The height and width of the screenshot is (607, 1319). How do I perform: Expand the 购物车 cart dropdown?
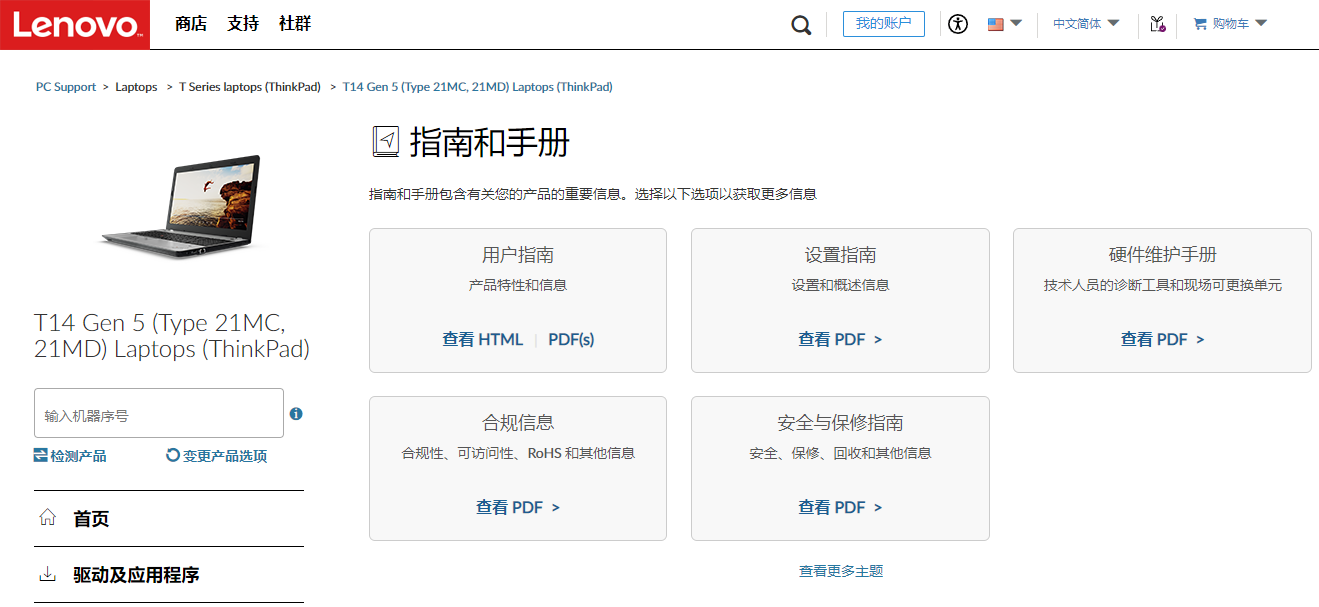coord(1260,23)
